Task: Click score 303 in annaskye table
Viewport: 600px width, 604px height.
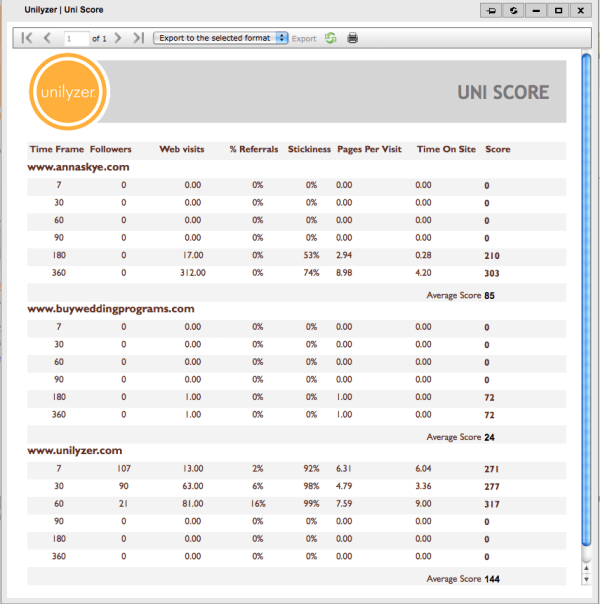Action: 492,273
